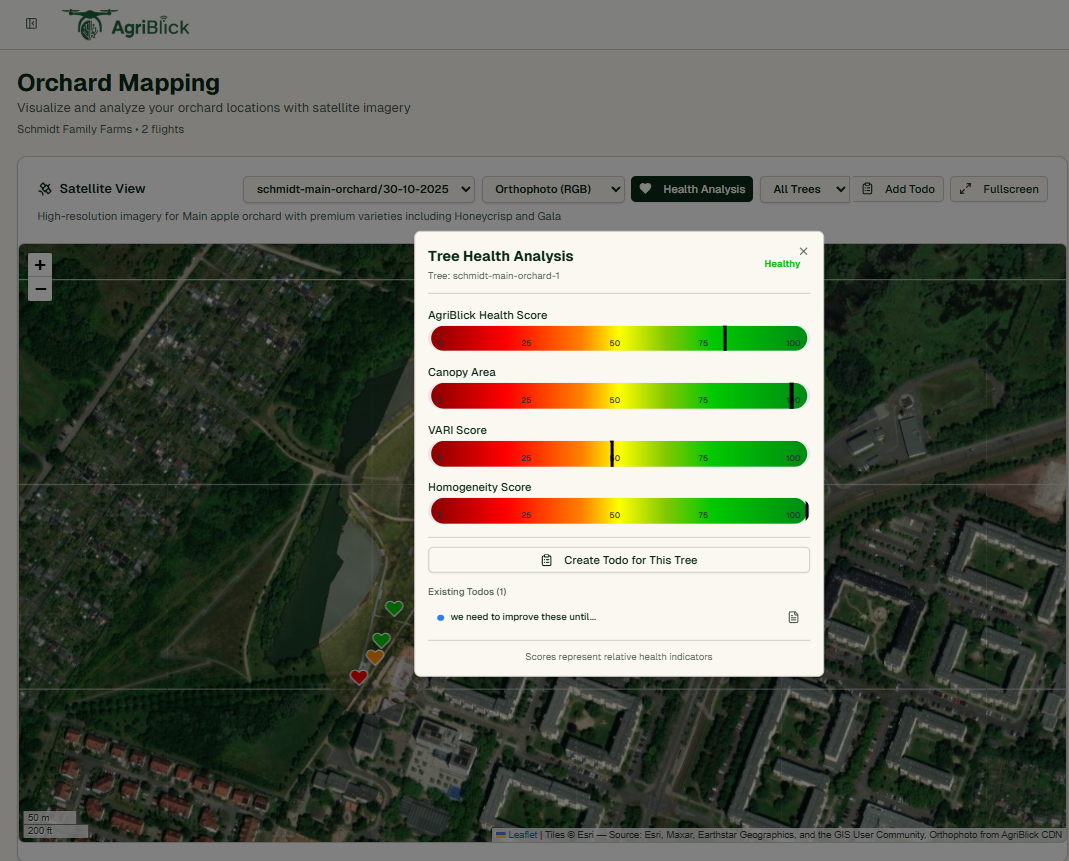Screen dimensions: 1069x861
Task: Select the red tree marker on the map
Action: 359,676
